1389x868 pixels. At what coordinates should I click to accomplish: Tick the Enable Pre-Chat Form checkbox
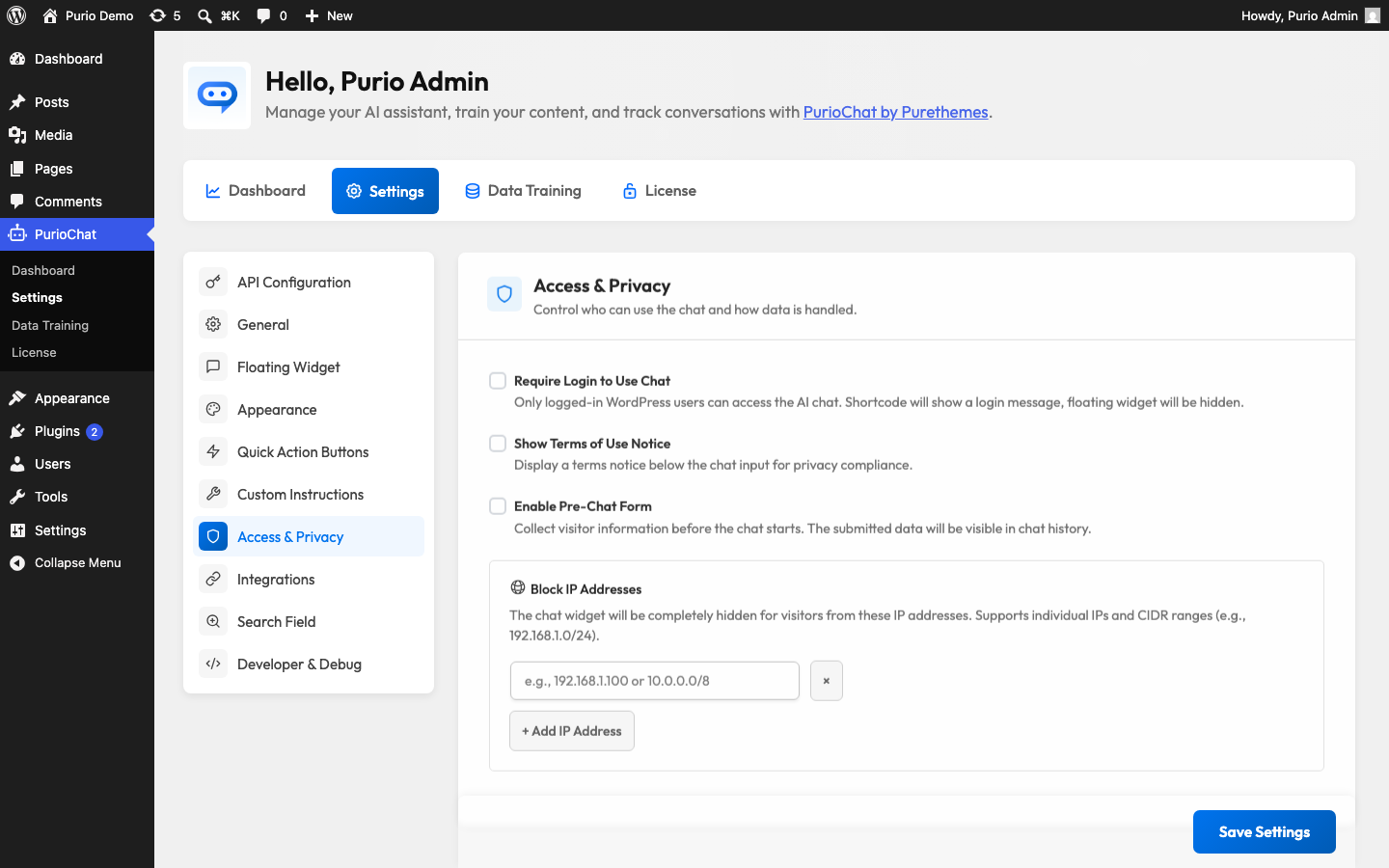coord(498,506)
